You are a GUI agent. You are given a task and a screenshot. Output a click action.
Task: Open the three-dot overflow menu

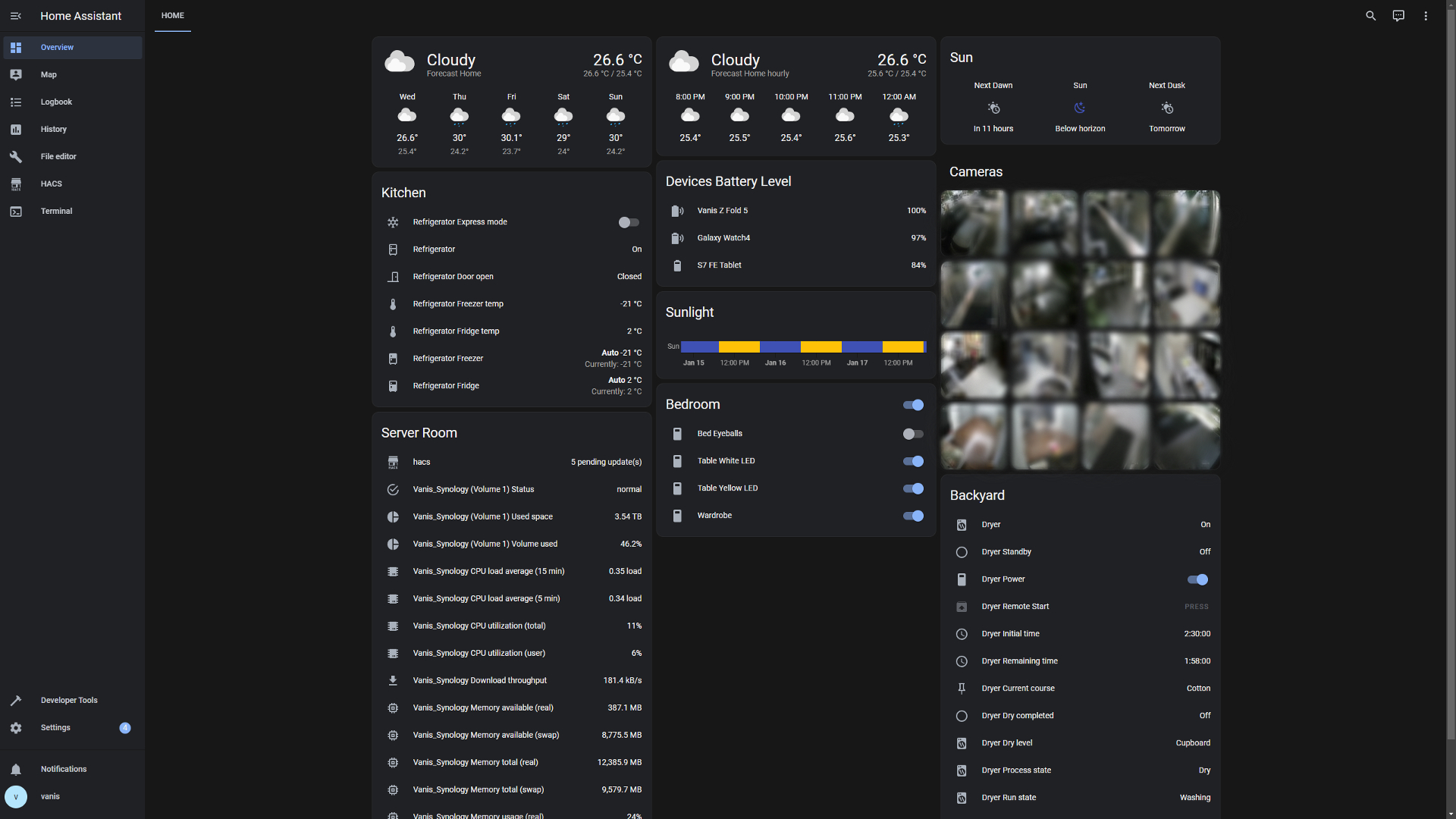point(1426,16)
